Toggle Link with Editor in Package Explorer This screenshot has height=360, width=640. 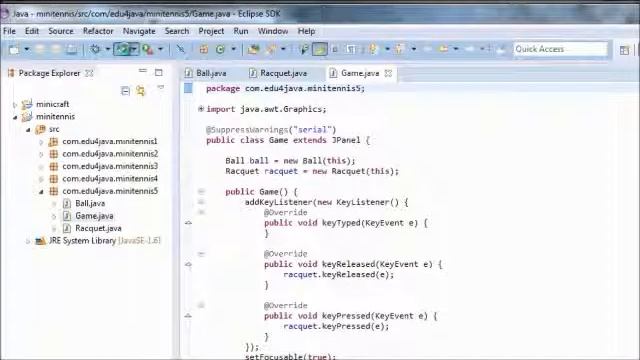pyautogui.click(x=141, y=90)
